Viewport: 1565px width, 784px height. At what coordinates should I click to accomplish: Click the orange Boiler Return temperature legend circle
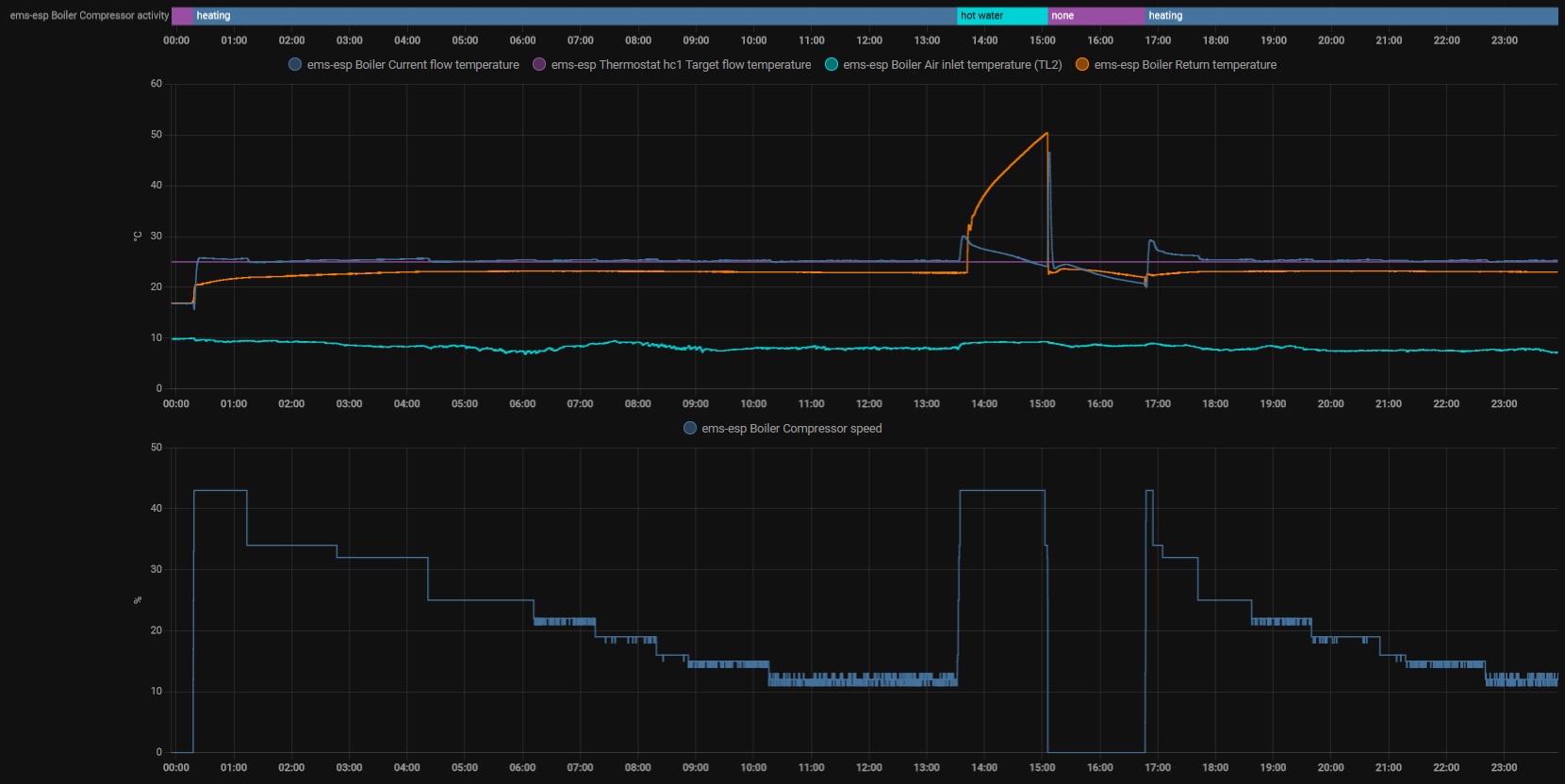click(1082, 65)
